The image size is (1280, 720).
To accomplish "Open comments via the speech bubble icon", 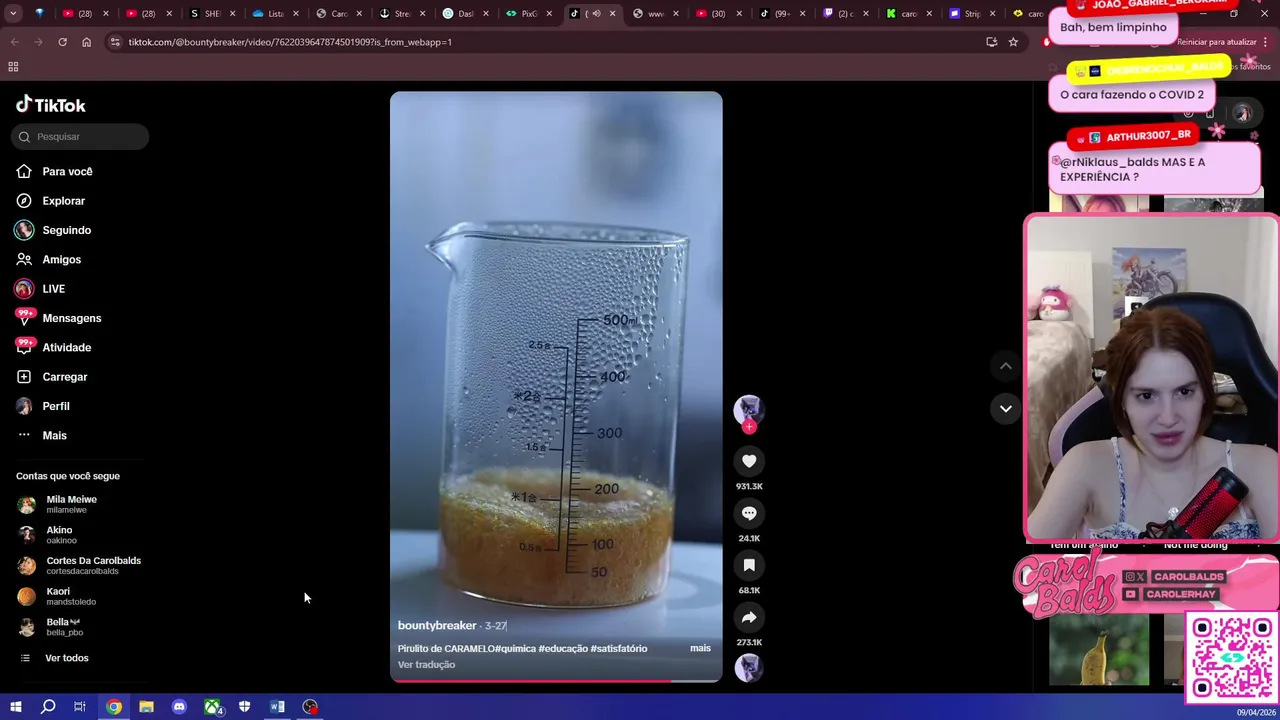I will [x=749, y=513].
